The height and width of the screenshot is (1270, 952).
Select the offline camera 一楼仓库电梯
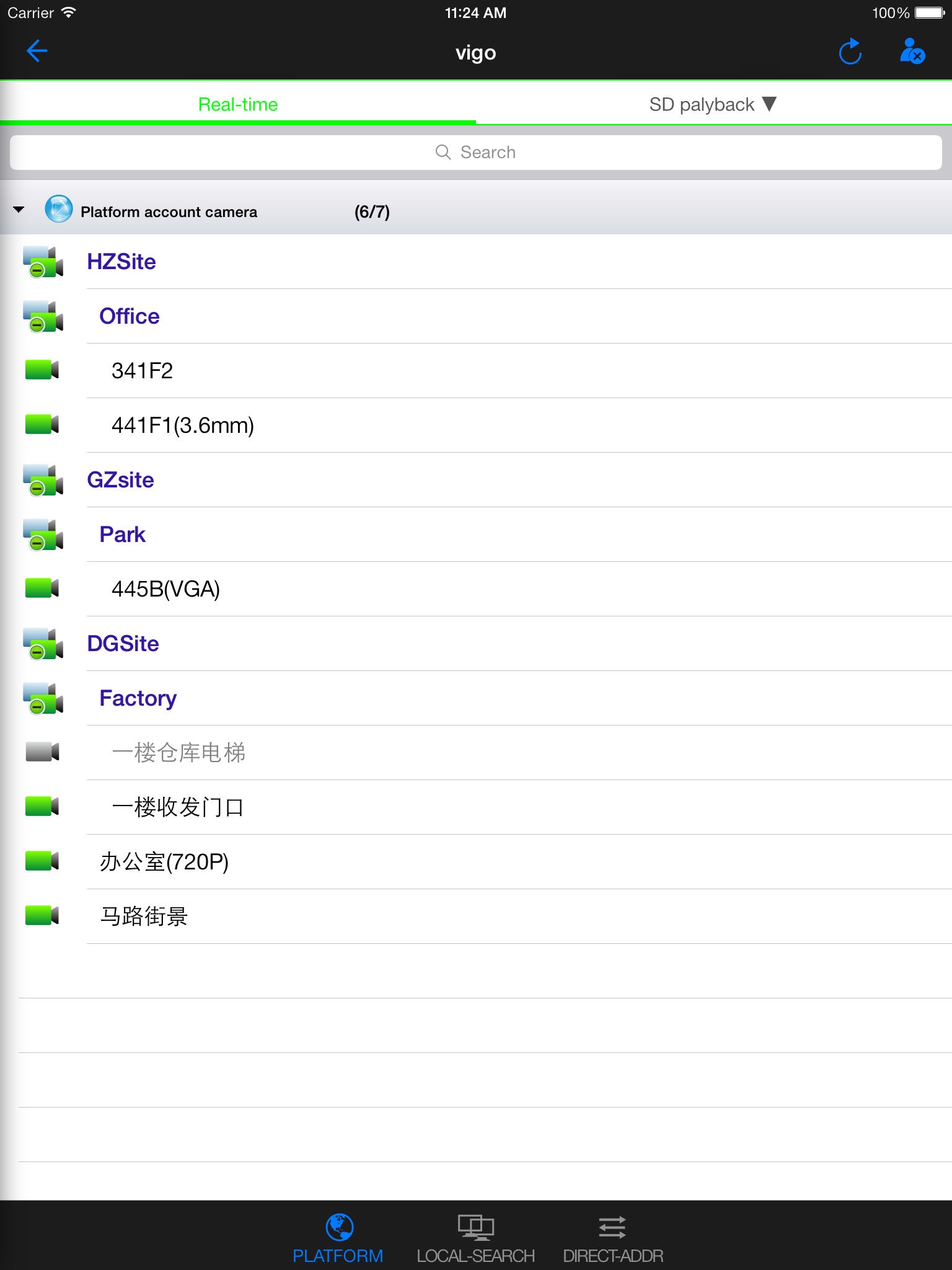pos(476,753)
